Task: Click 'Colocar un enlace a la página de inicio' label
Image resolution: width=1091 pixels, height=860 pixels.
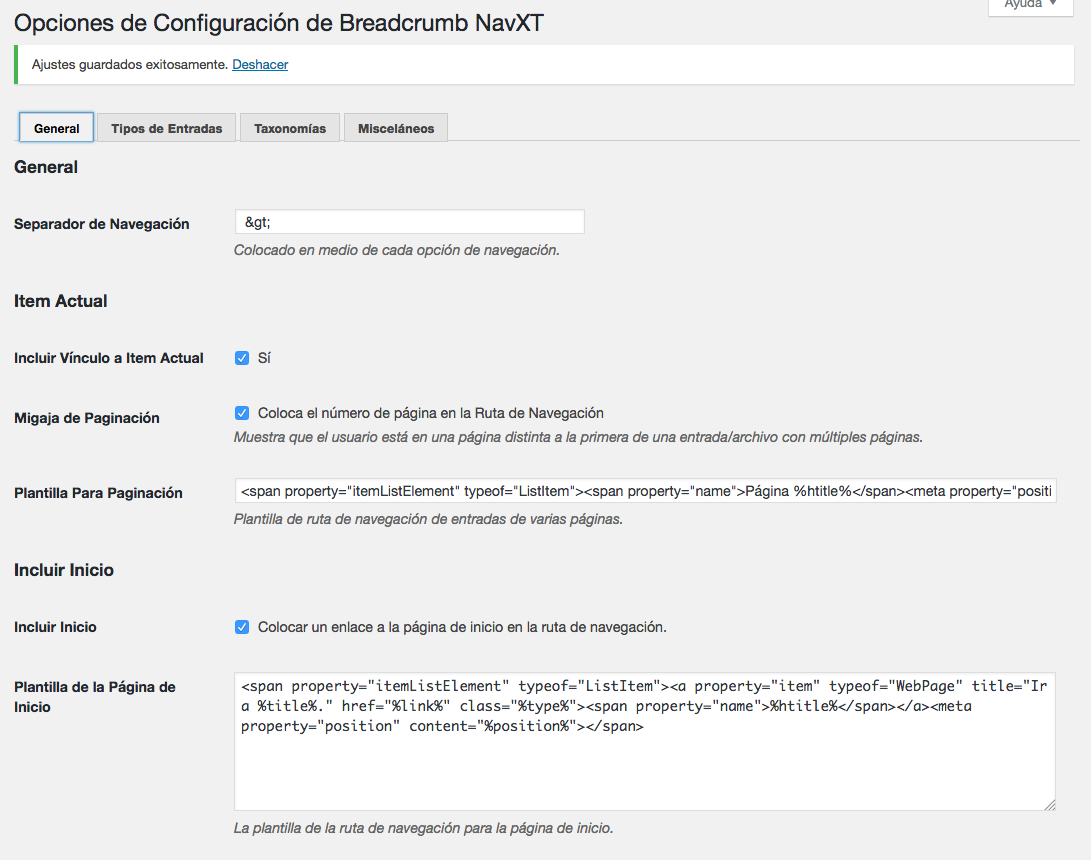Action: pos(462,627)
